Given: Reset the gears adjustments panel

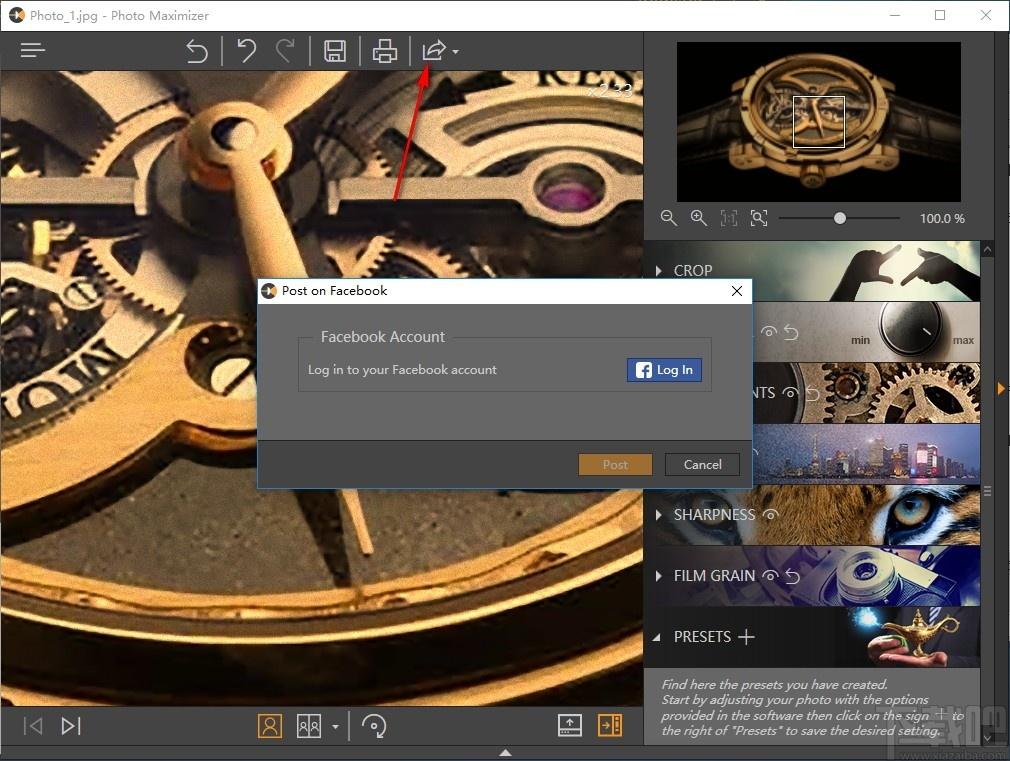Looking at the screenshot, I should click(812, 393).
